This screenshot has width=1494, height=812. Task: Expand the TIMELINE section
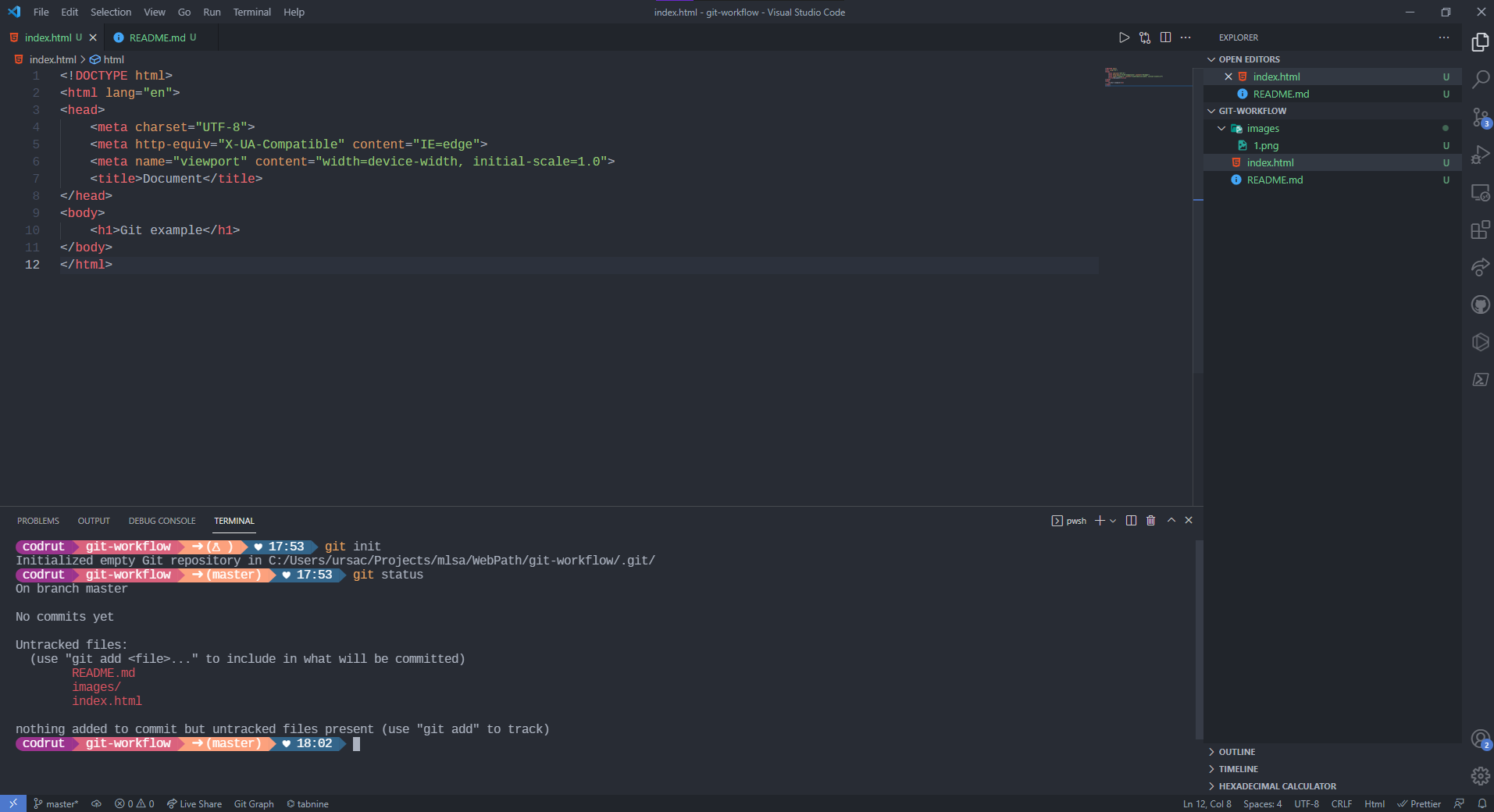coord(1238,769)
